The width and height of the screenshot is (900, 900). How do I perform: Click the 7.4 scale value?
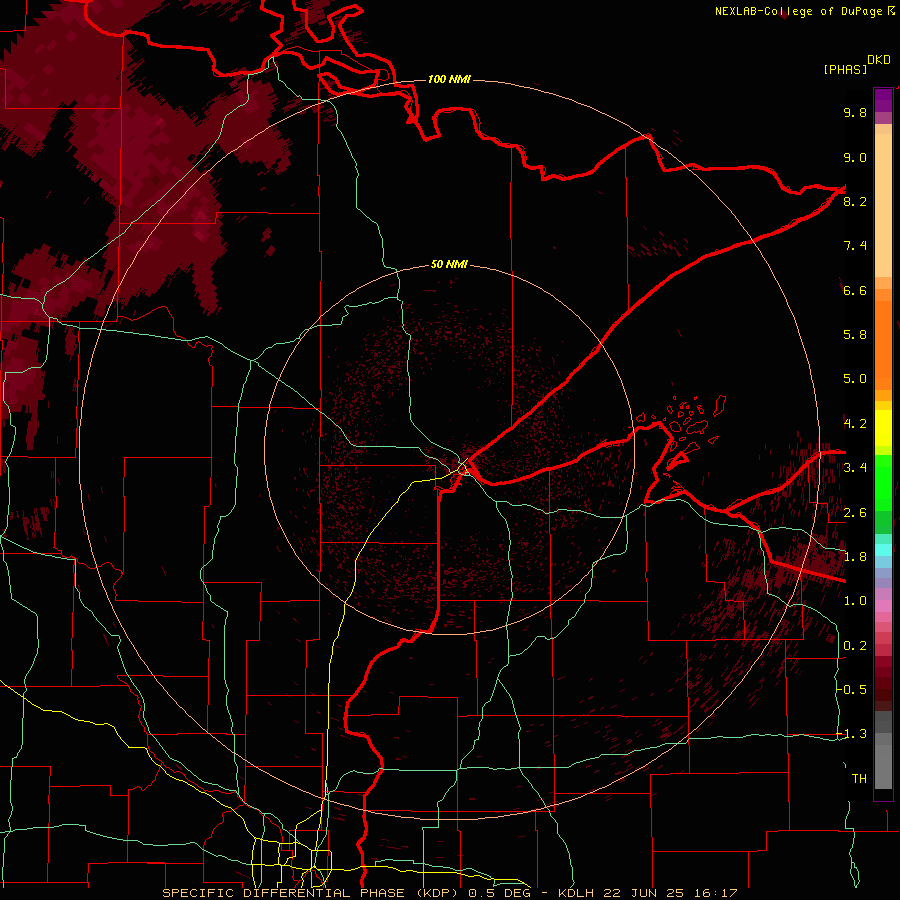pyautogui.click(x=855, y=246)
